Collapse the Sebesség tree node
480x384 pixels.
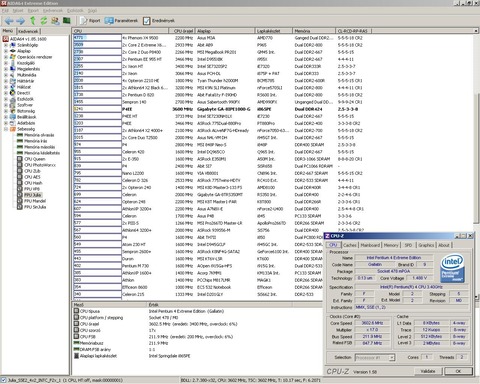(6, 129)
